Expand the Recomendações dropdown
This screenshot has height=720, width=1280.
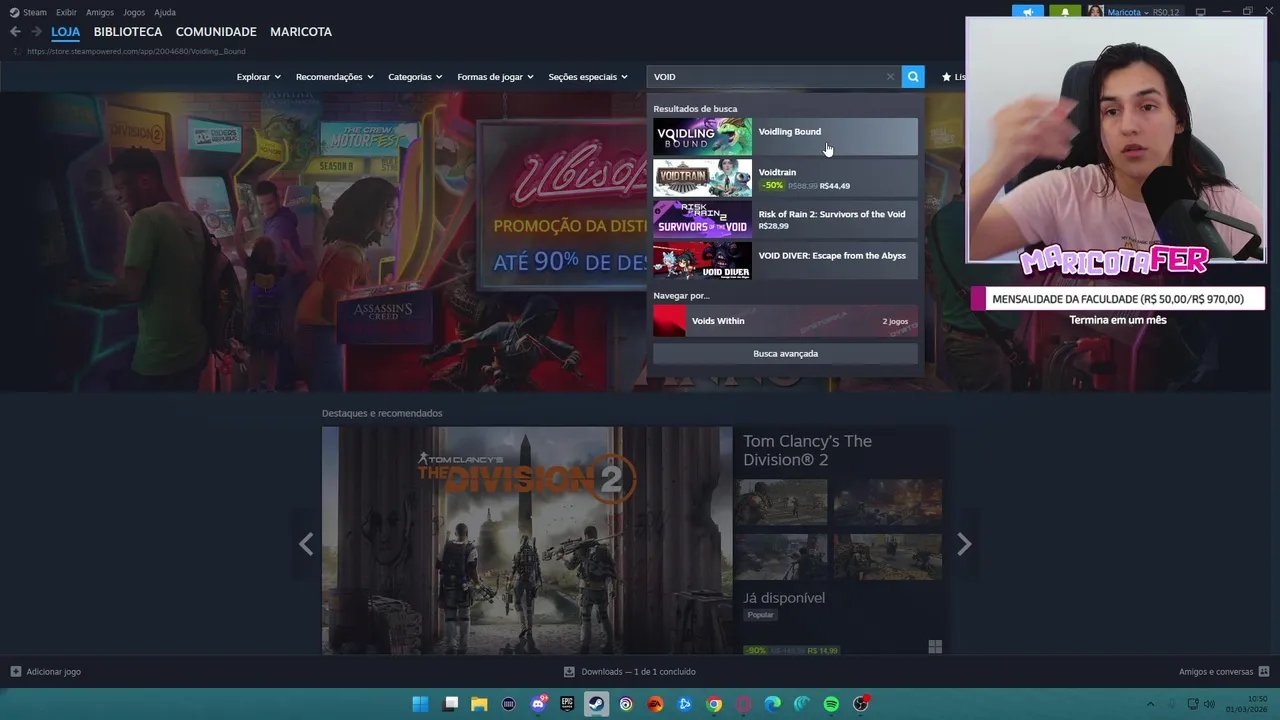pos(334,77)
